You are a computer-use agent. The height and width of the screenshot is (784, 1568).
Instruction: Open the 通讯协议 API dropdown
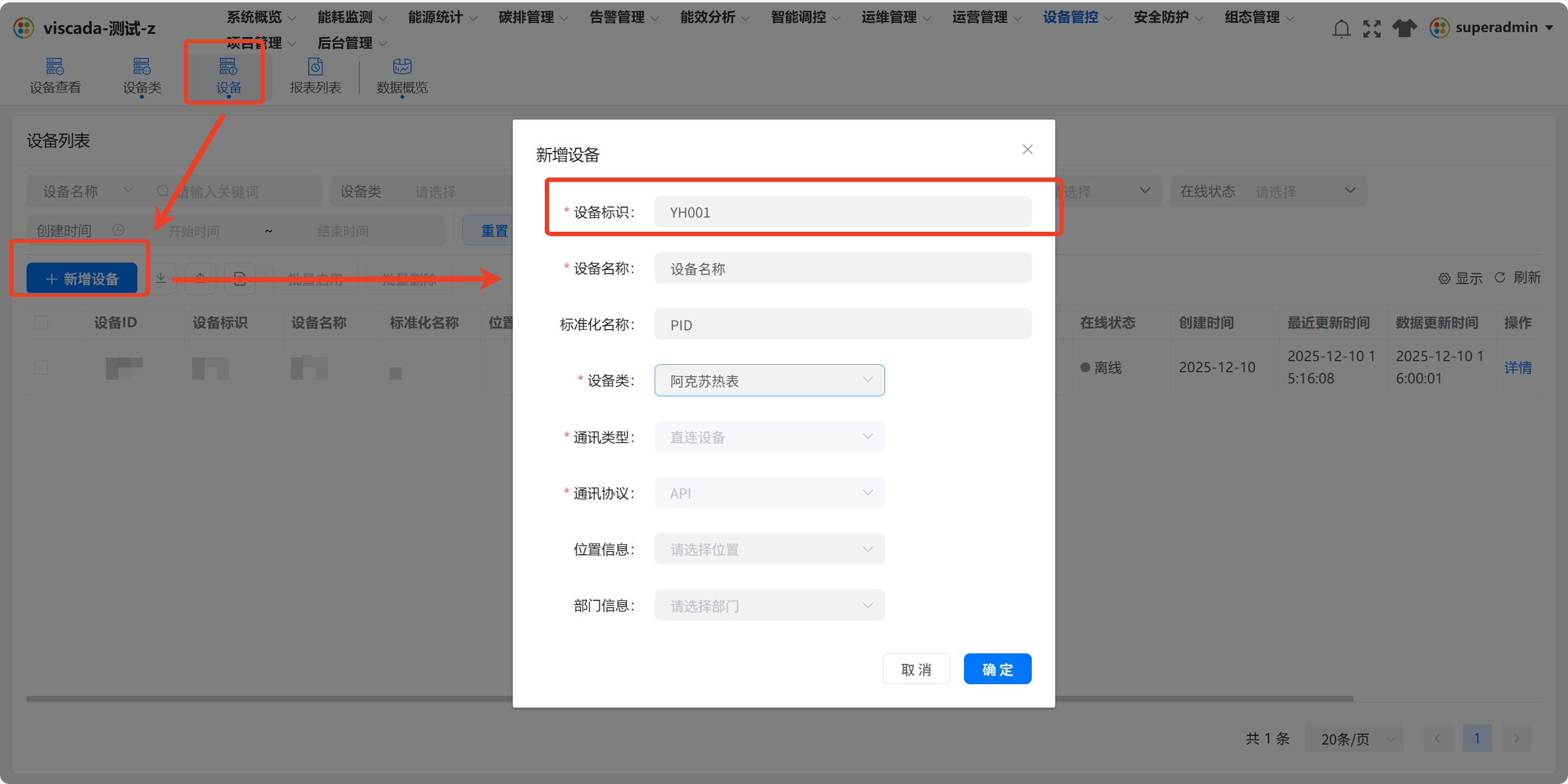click(x=769, y=492)
